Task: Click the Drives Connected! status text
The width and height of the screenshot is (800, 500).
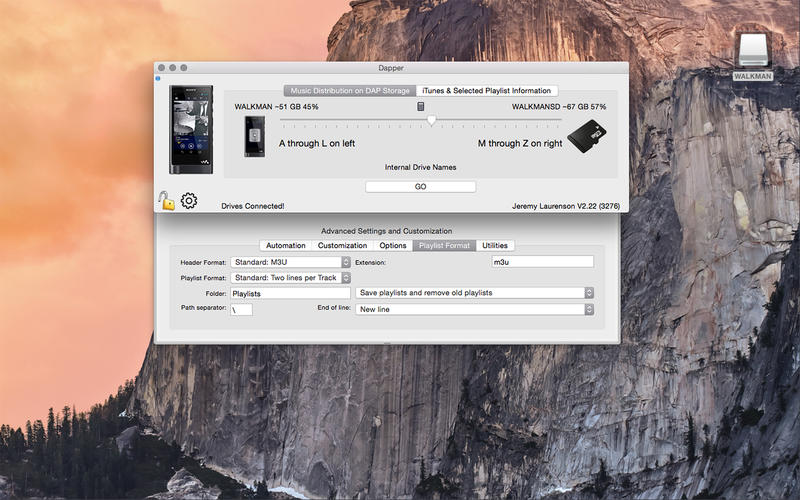Action: coord(253,206)
